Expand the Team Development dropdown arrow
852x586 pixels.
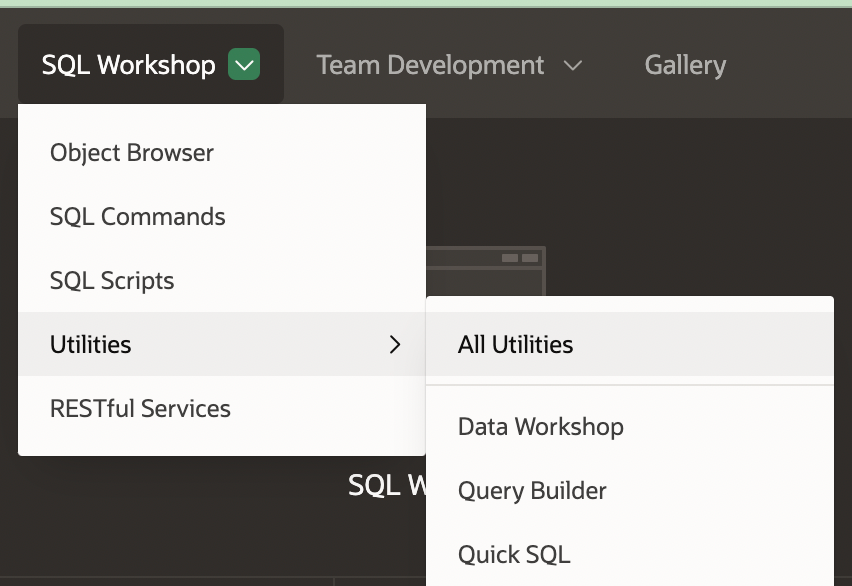click(x=572, y=64)
